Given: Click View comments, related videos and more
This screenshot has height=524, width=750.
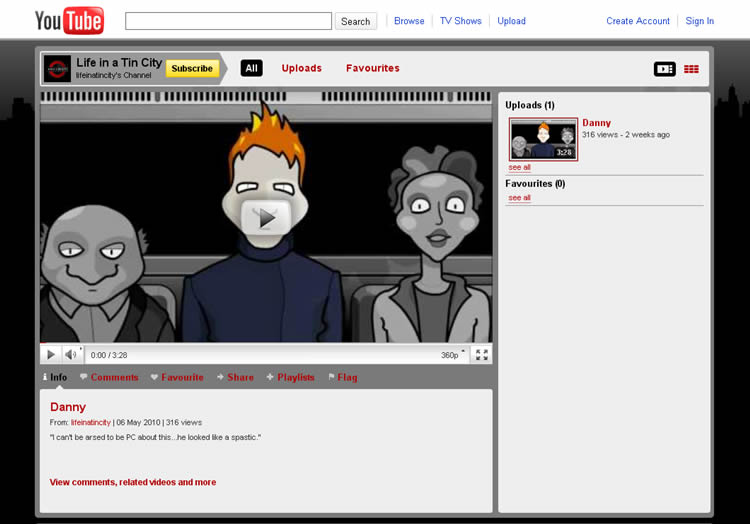Looking at the screenshot, I should coord(133,482).
